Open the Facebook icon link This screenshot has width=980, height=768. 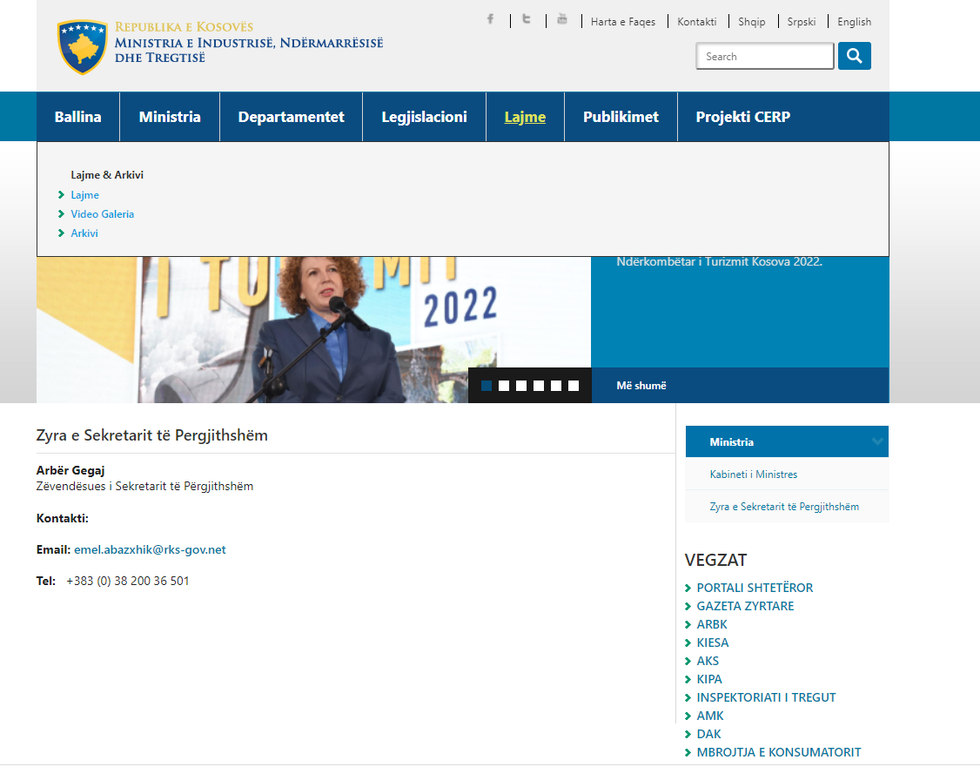(490, 20)
